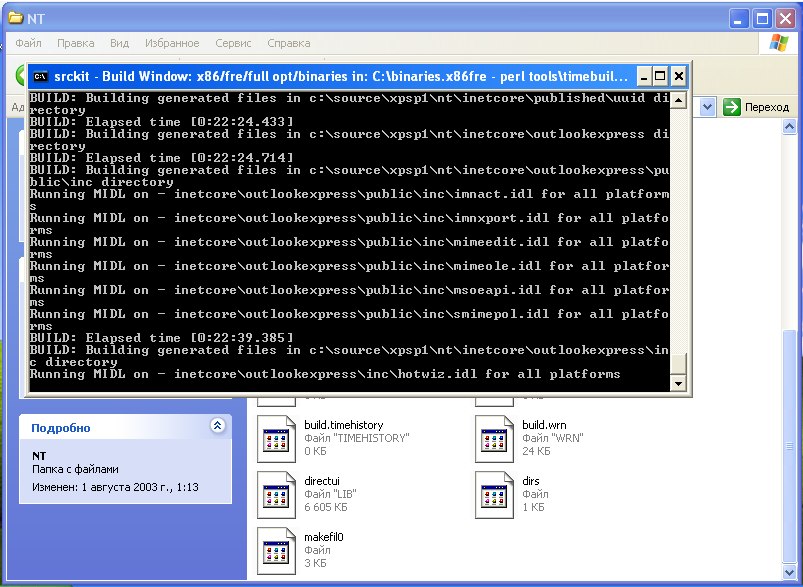
Task: Click the Windows flag logo in NT window
Action: pos(778,43)
